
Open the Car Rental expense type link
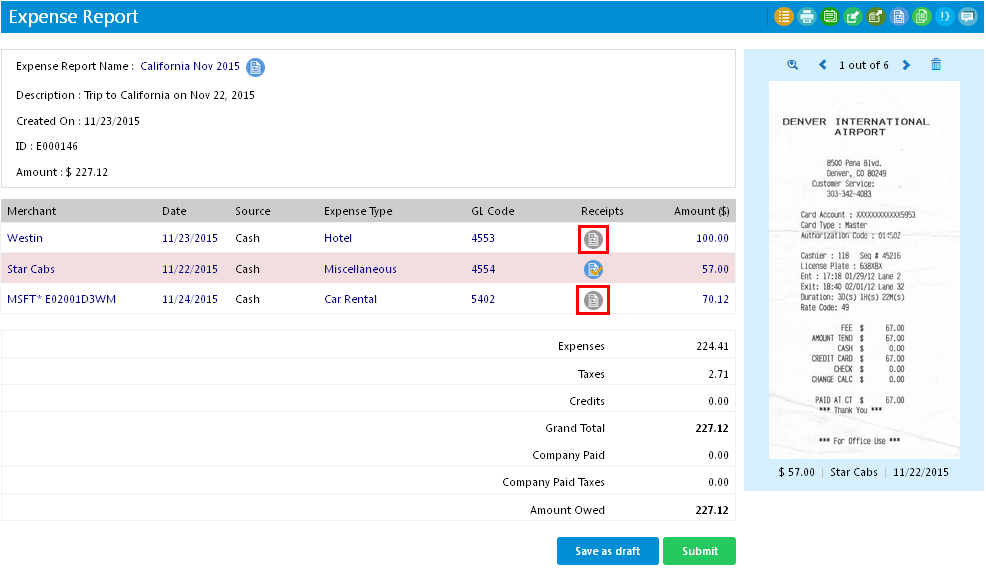350,299
